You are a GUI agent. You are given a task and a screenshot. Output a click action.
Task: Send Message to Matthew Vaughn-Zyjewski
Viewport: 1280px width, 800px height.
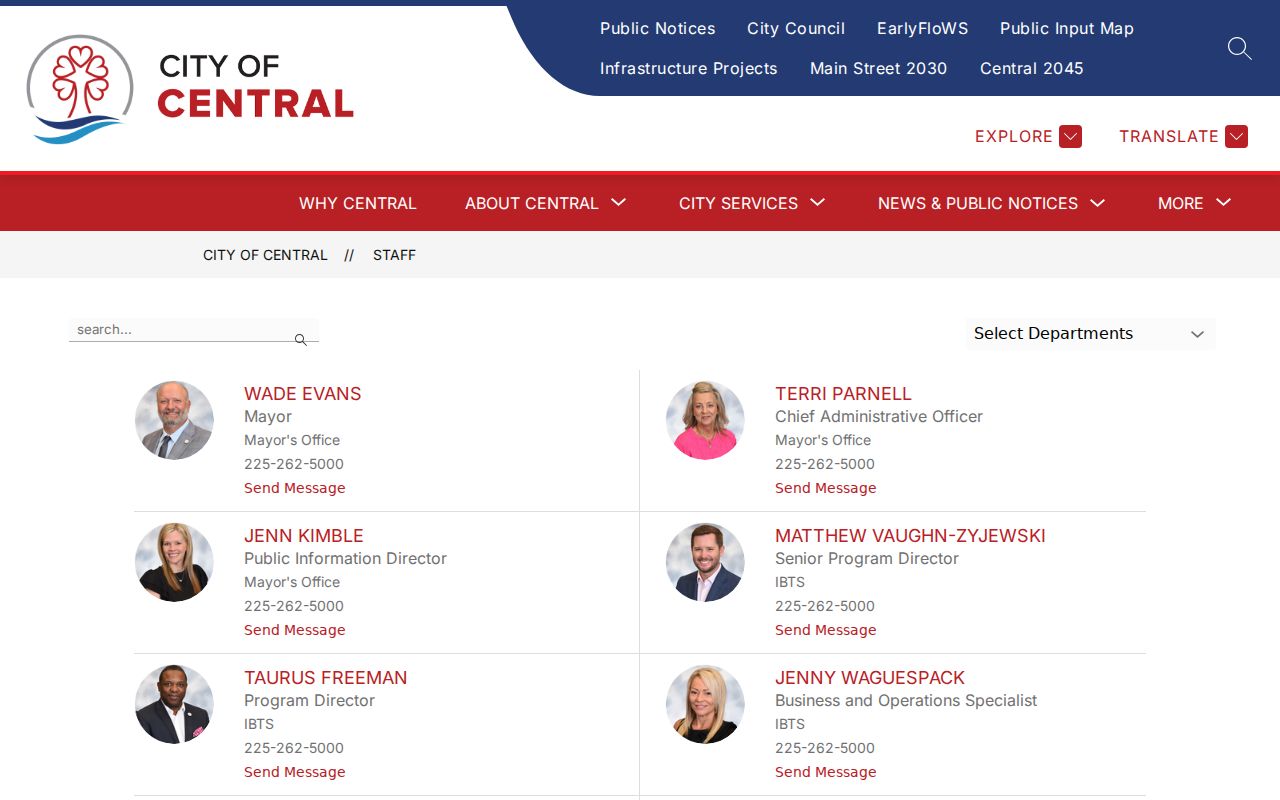(x=826, y=630)
